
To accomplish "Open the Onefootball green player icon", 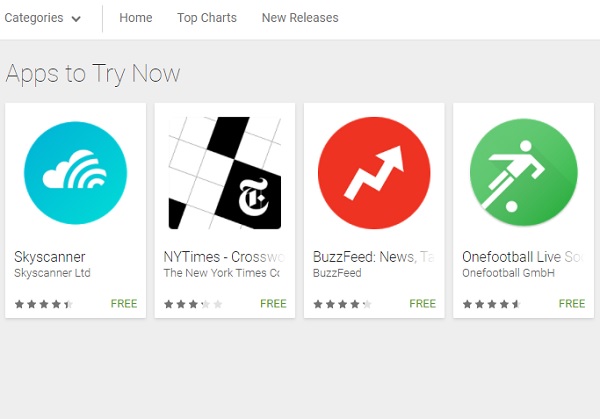I will [x=523, y=173].
